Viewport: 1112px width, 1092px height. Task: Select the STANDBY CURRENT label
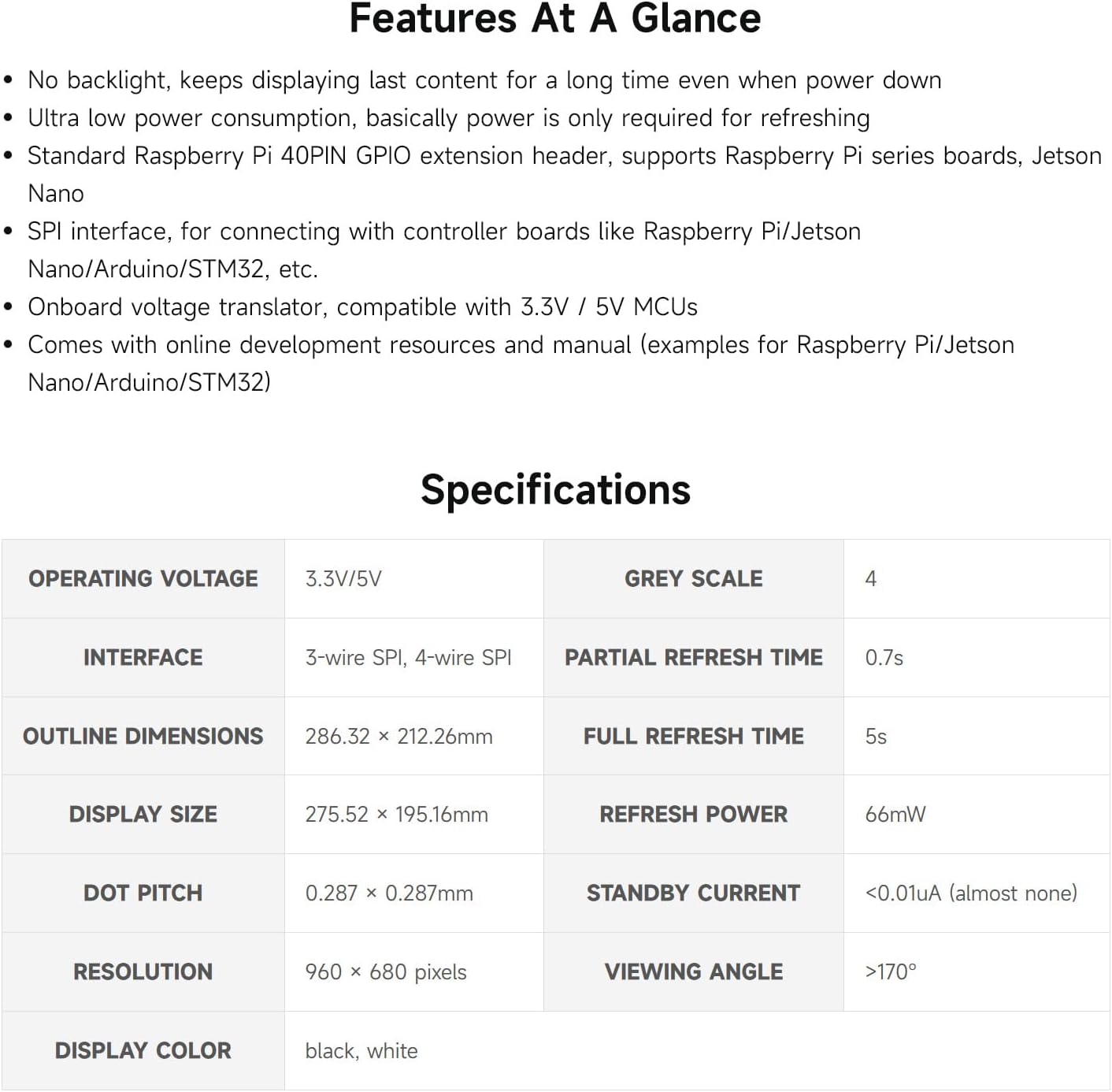point(693,893)
